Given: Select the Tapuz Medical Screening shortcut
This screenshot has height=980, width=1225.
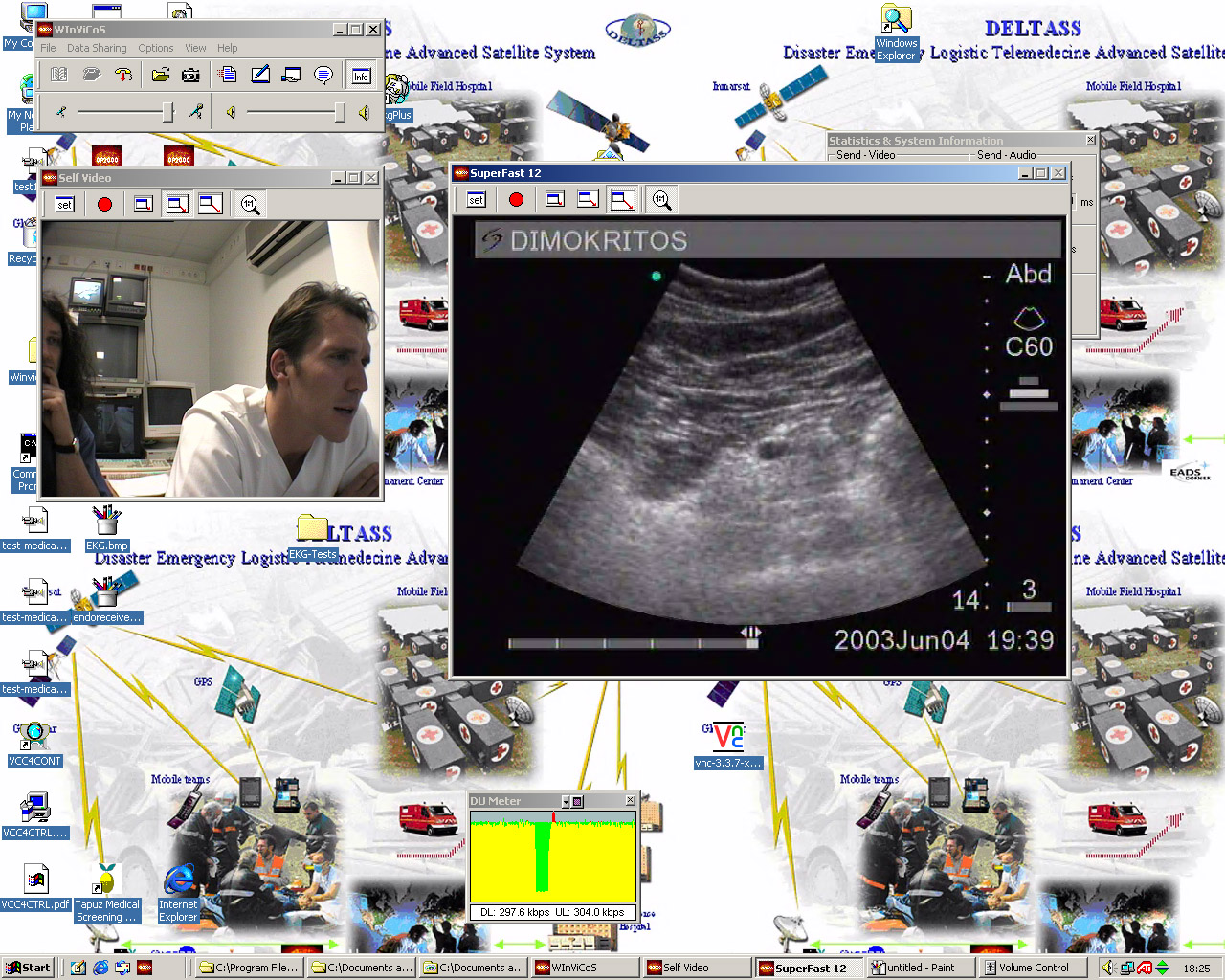Looking at the screenshot, I should (107, 894).
